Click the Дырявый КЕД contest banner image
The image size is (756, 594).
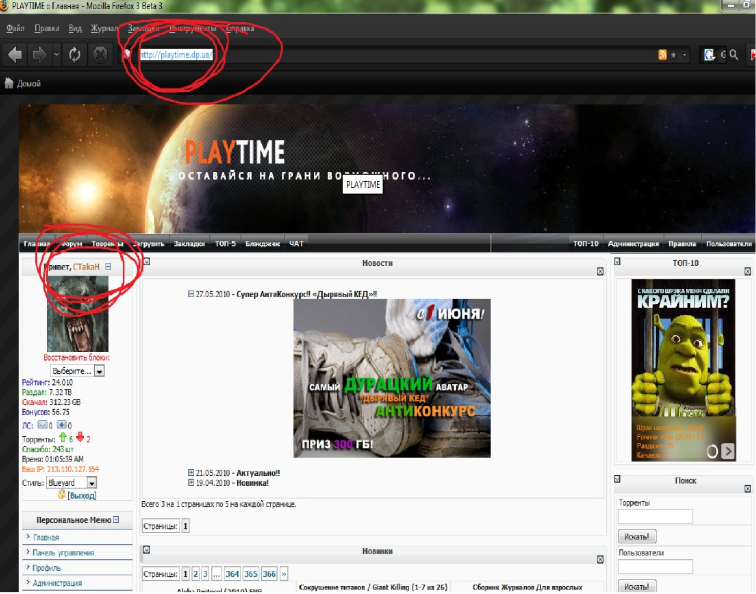tap(392, 378)
